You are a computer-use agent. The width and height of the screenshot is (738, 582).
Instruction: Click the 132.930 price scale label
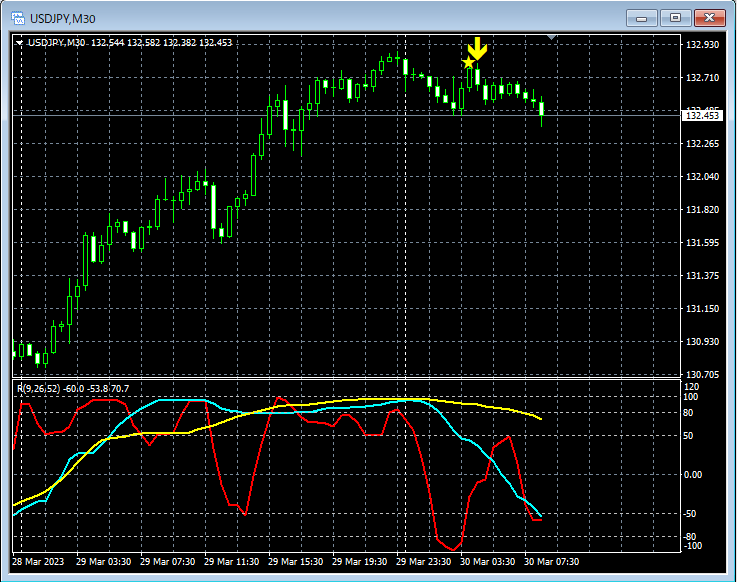(702, 45)
